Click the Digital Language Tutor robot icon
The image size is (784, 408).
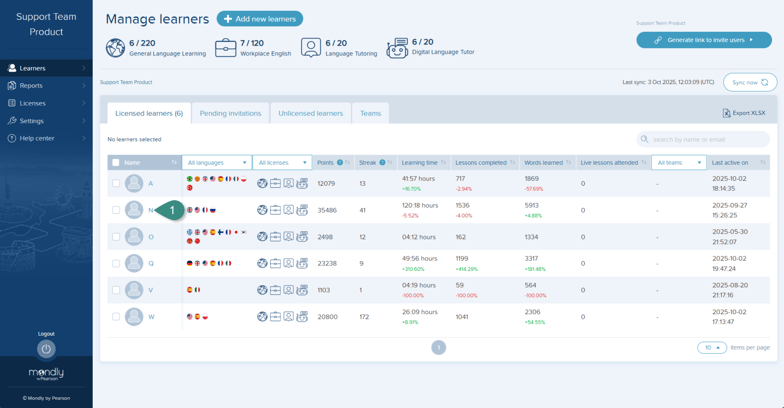(397, 48)
